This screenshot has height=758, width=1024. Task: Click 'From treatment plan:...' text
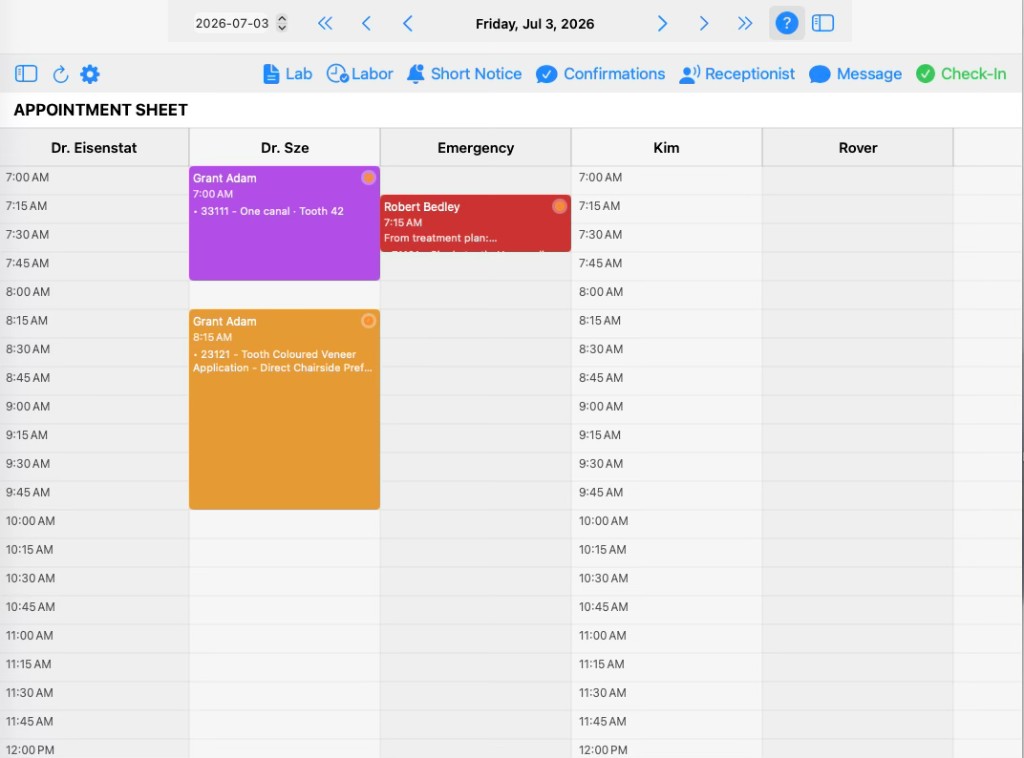point(440,238)
